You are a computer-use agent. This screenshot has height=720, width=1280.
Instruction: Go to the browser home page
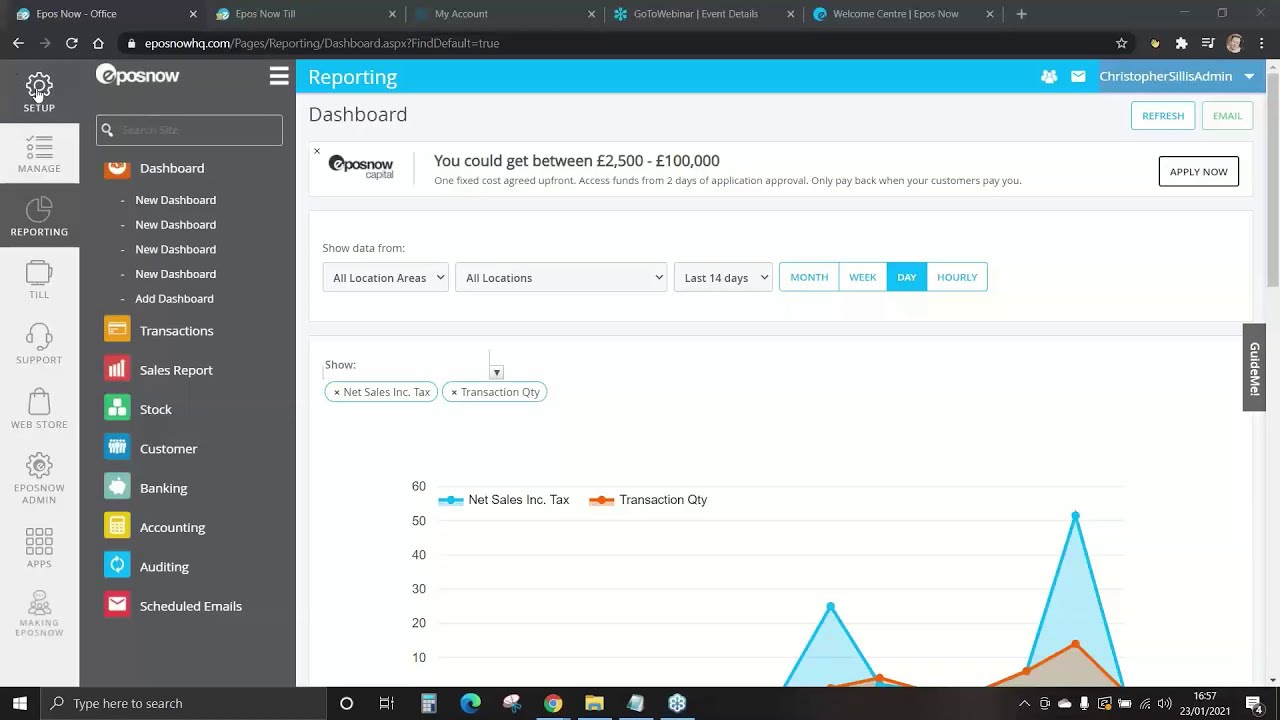click(98, 43)
